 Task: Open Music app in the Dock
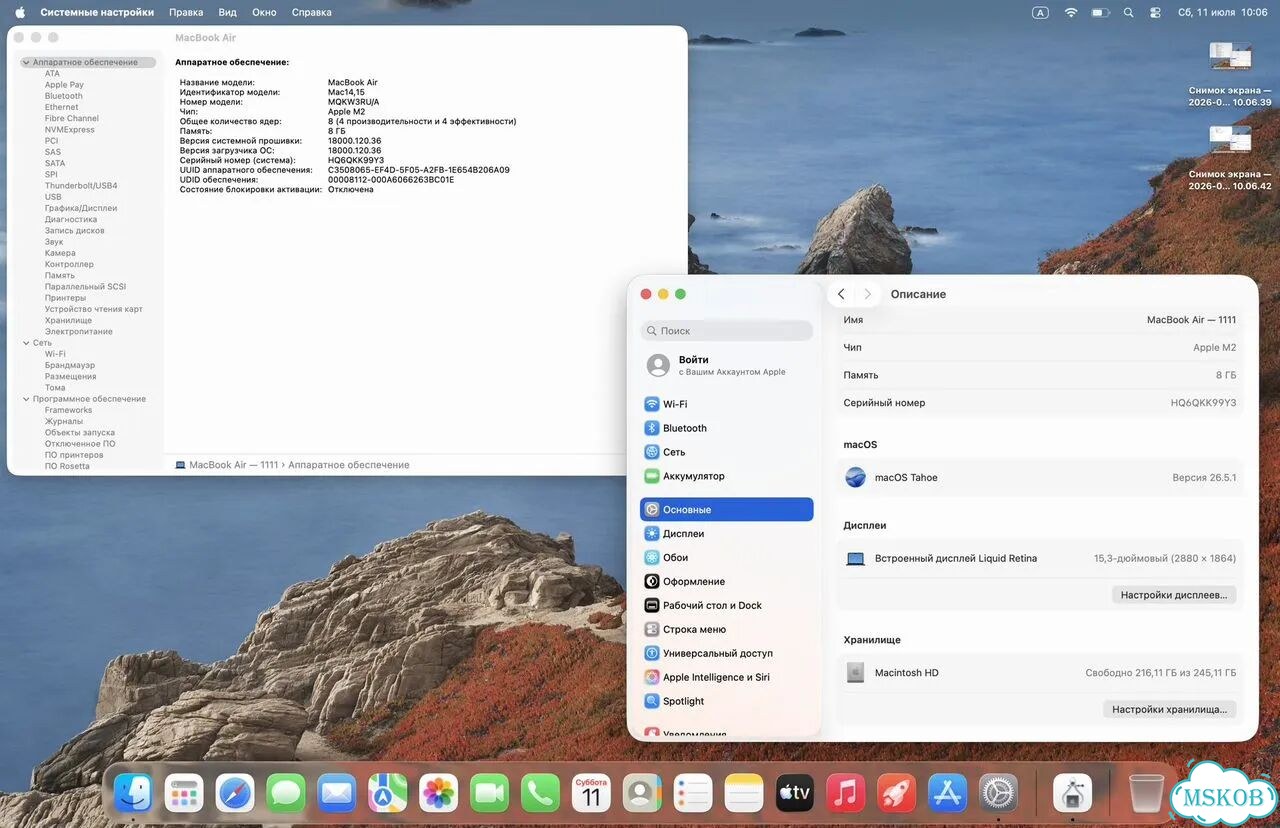pos(846,794)
